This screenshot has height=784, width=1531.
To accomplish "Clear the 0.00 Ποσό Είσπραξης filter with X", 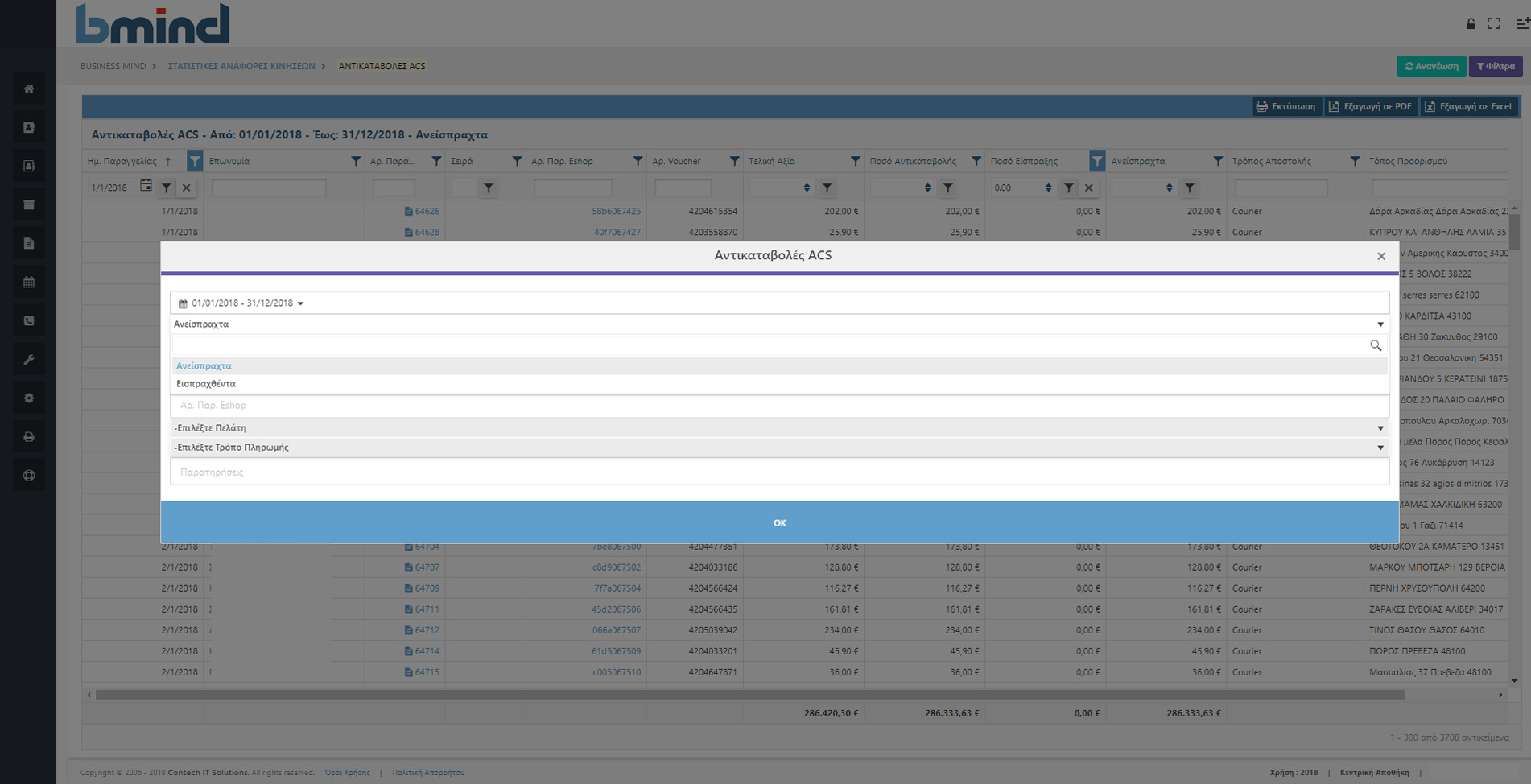I will coord(1088,188).
